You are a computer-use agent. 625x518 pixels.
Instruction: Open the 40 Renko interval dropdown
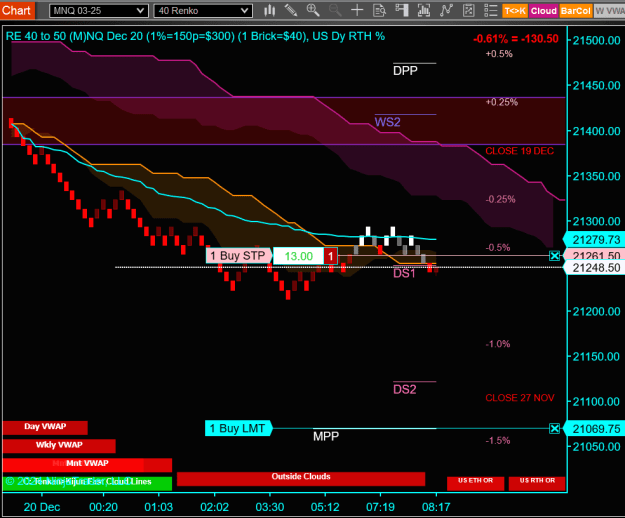coord(203,11)
